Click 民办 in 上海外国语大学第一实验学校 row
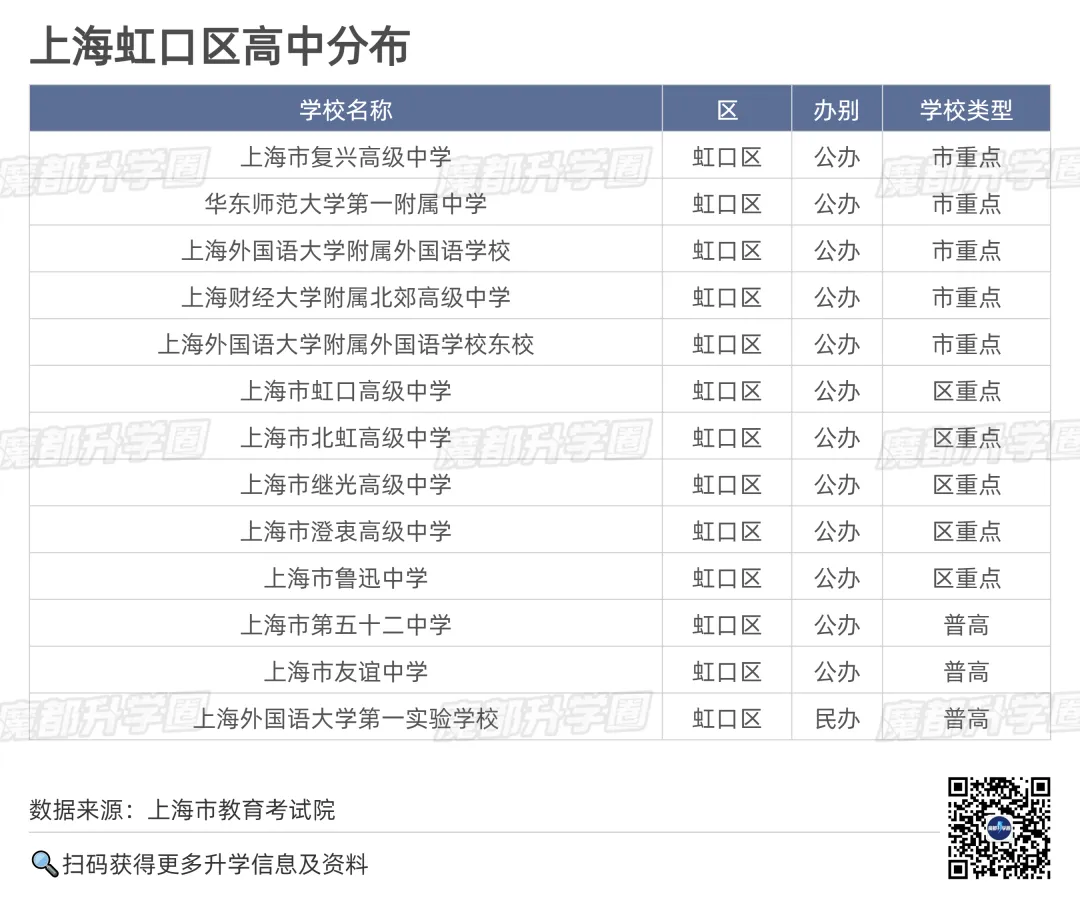The image size is (1080, 900). pyautogui.click(x=837, y=718)
